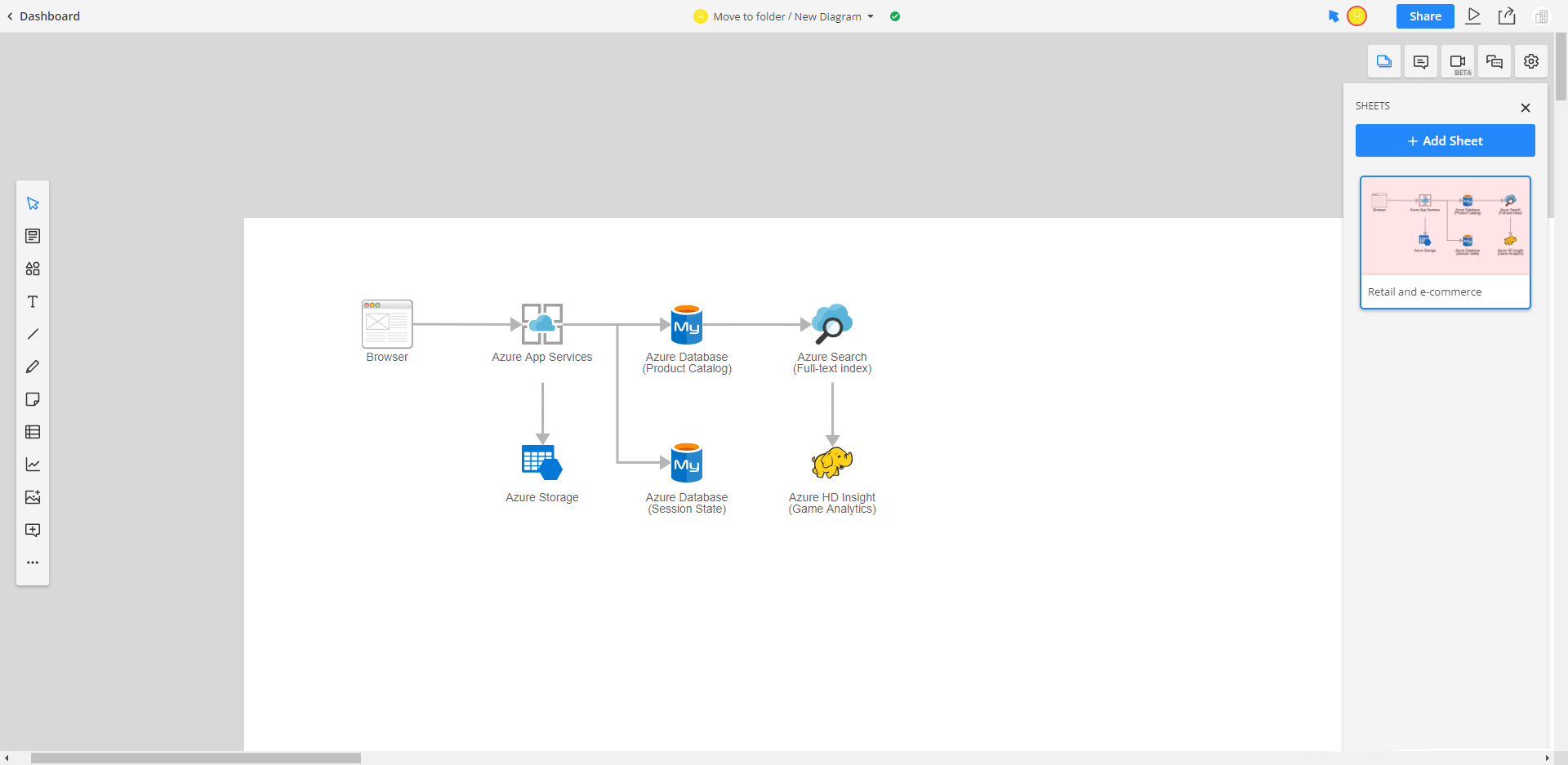This screenshot has height=765, width=1568.
Task: Click the export icon in top bar
Action: point(1507,16)
